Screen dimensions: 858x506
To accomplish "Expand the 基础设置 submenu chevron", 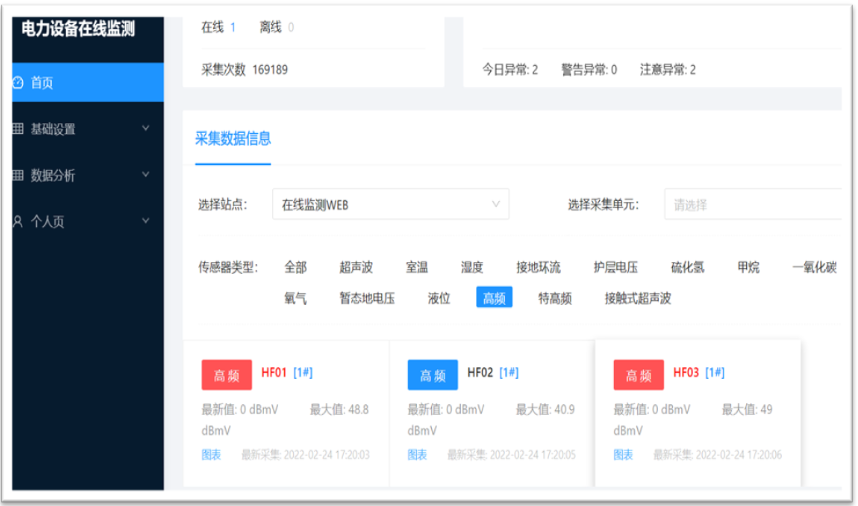I will pyautogui.click(x=146, y=129).
